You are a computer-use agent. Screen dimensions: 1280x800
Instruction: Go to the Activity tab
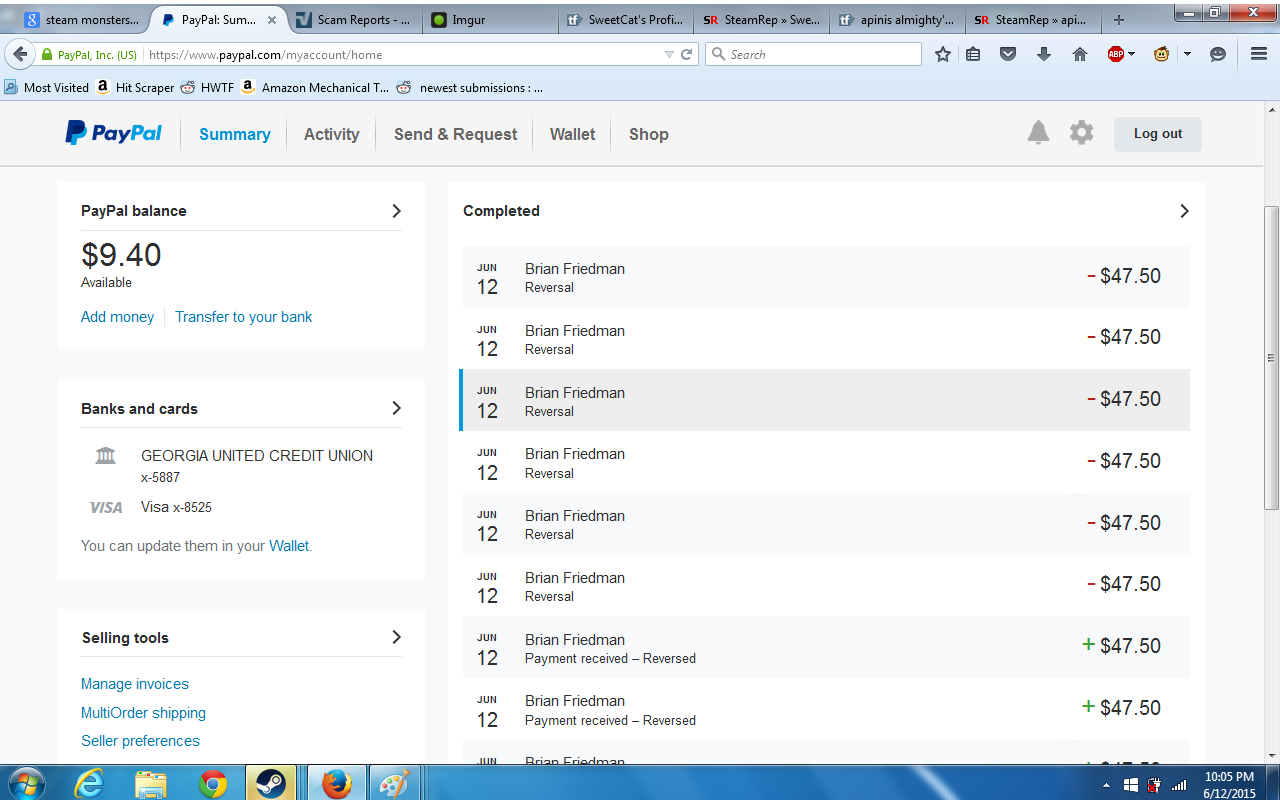(331, 134)
